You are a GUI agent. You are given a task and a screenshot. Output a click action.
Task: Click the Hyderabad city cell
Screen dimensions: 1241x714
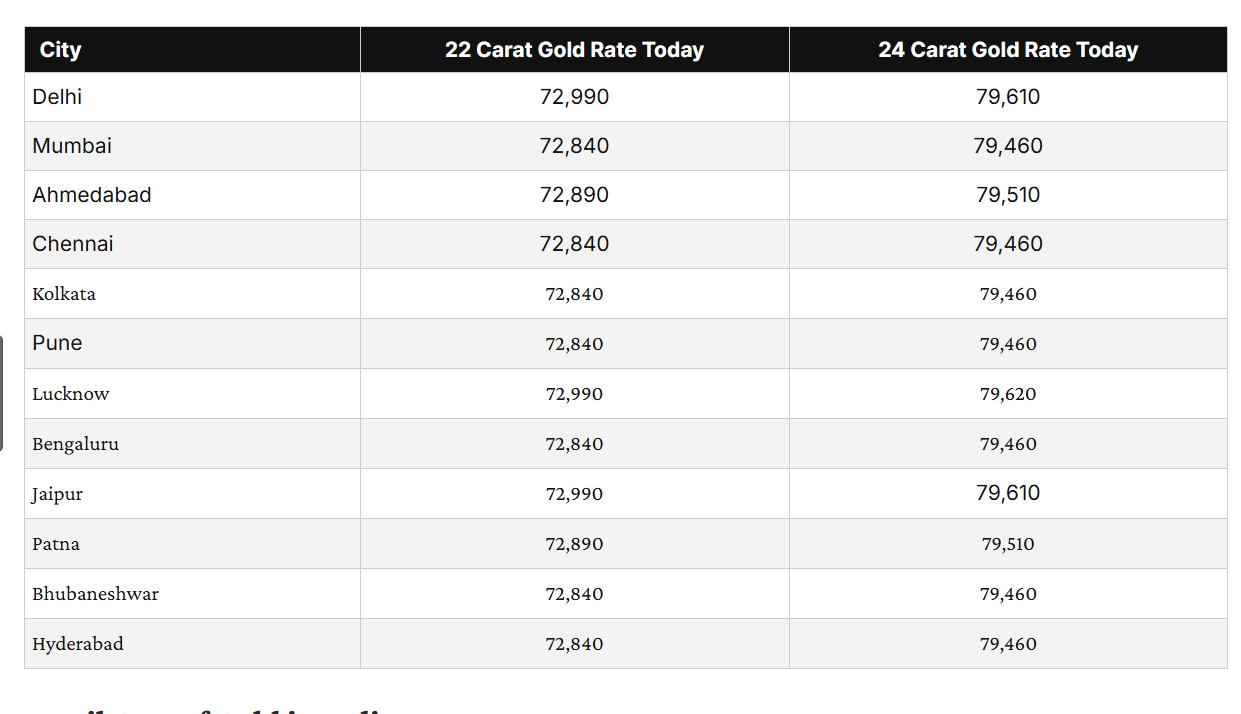78,644
